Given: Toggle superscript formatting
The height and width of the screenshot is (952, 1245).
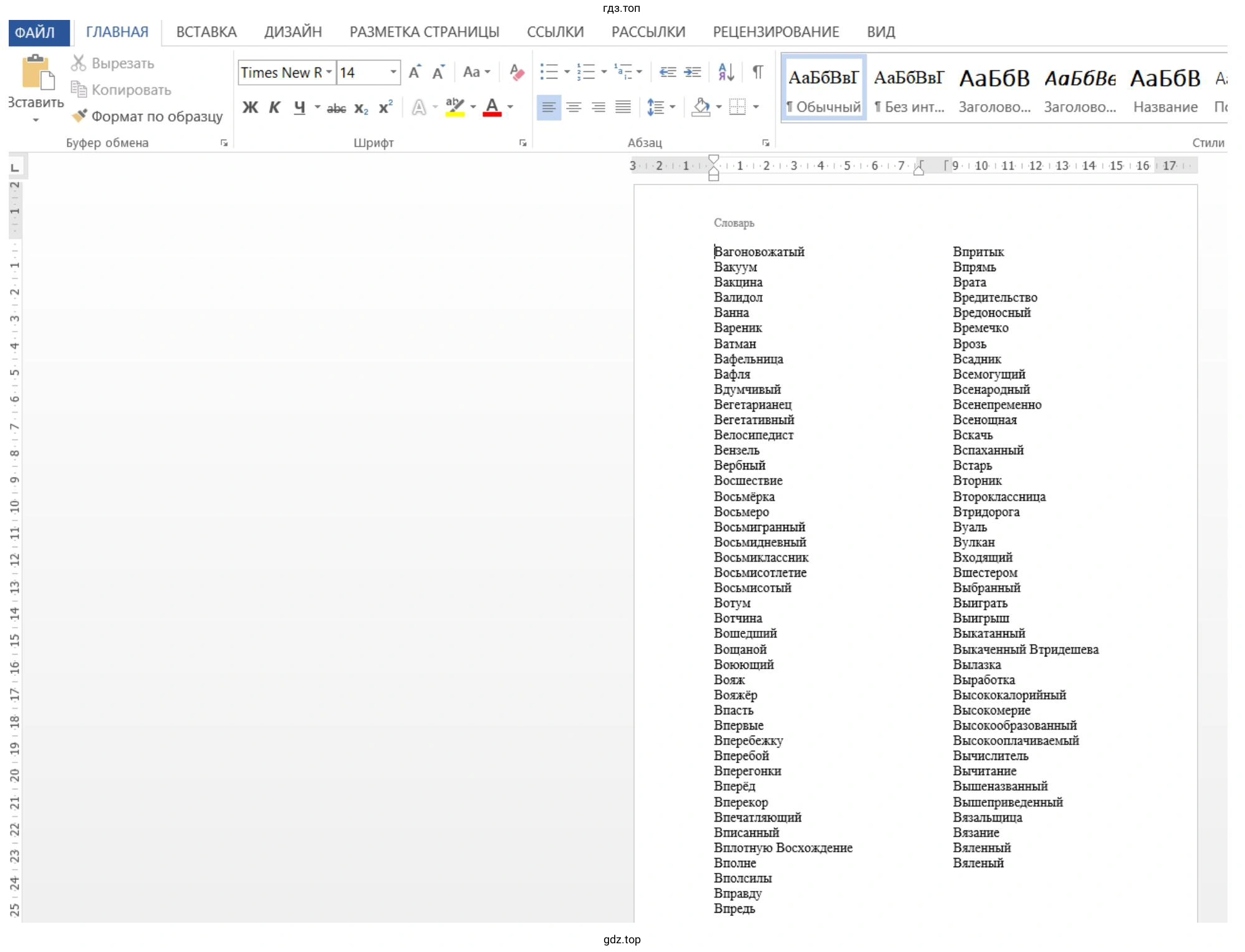Looking at the screenshot, I should tap(385, 107).
